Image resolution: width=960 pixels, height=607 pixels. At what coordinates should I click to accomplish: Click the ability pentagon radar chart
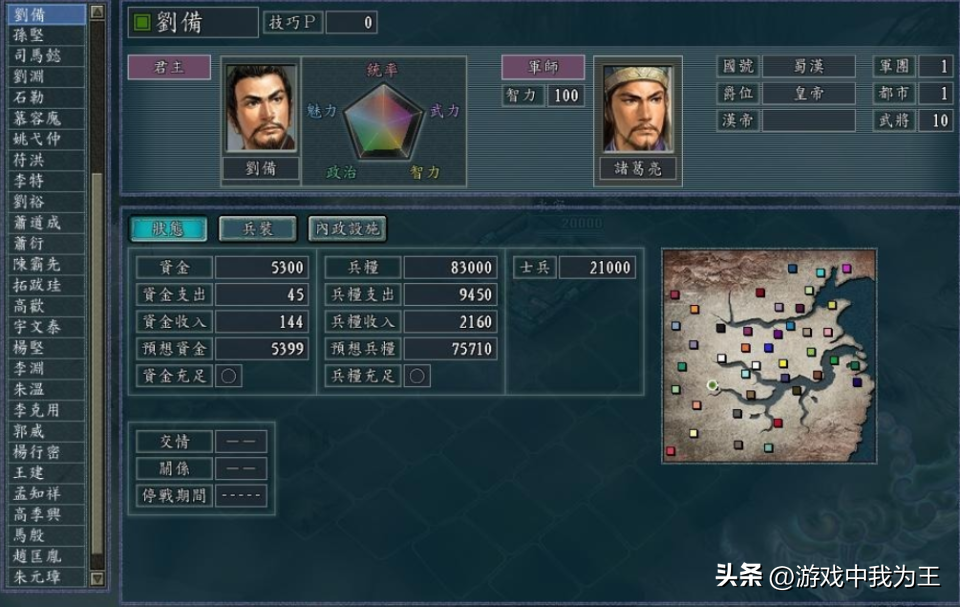[x=383, y=121]
